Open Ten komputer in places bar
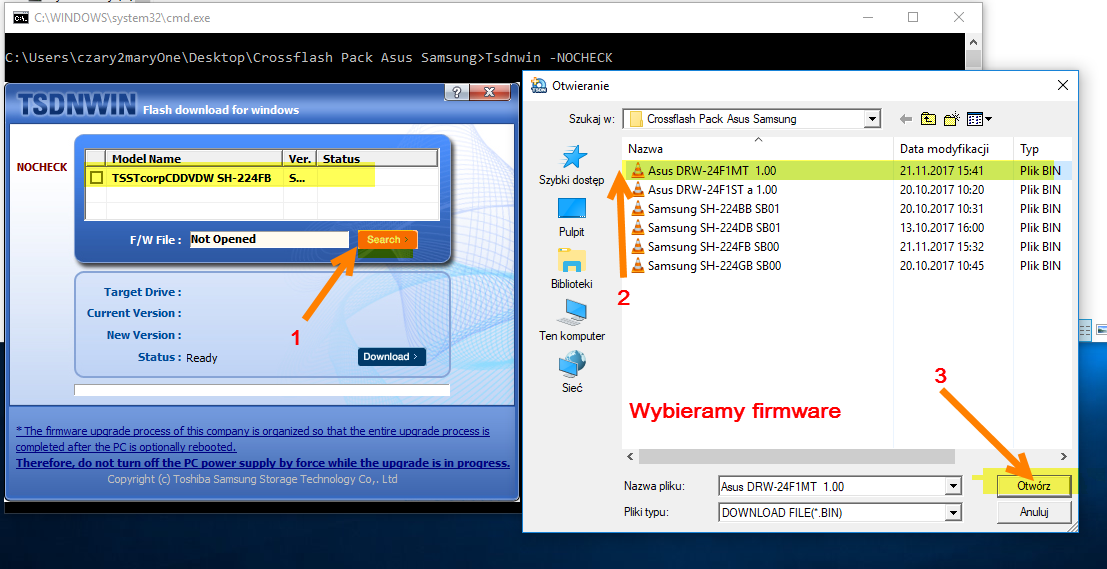 point(572,321)
